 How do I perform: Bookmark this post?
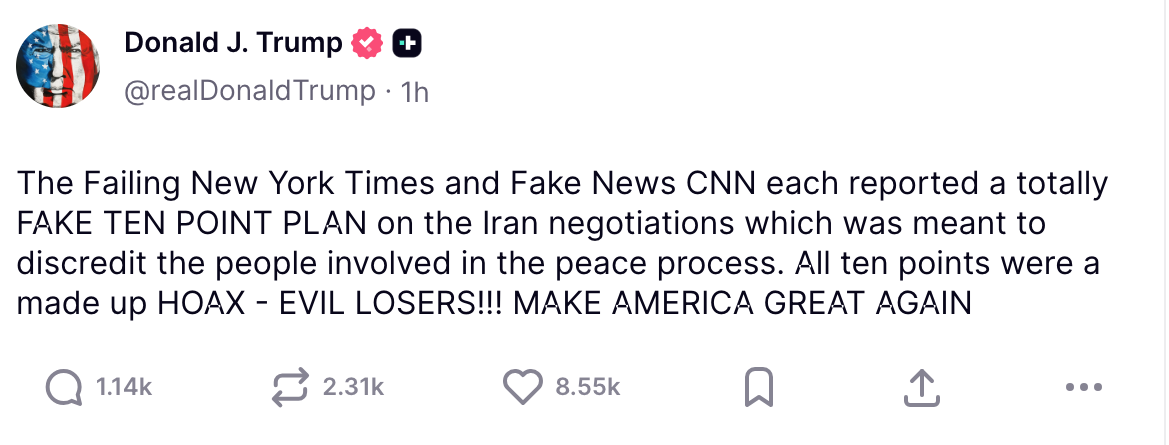click(x=759, y=387)
